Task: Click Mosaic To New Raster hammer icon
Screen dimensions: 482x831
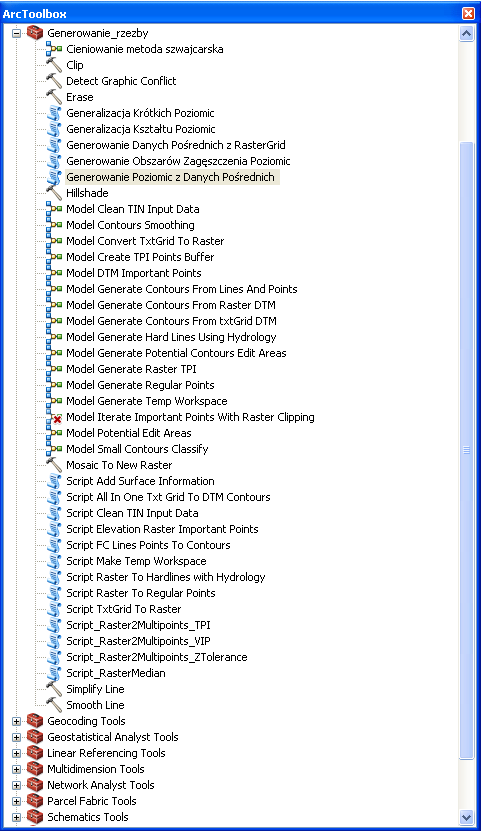Action: click(x=54, y=465)
